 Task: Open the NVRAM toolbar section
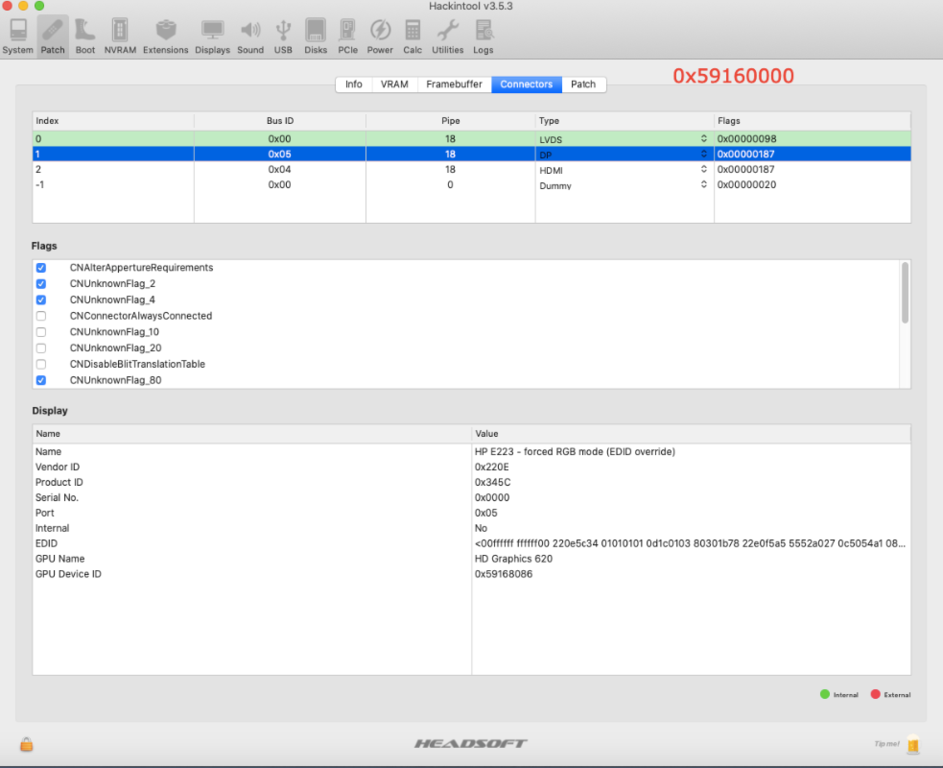(x=119, y=33)
